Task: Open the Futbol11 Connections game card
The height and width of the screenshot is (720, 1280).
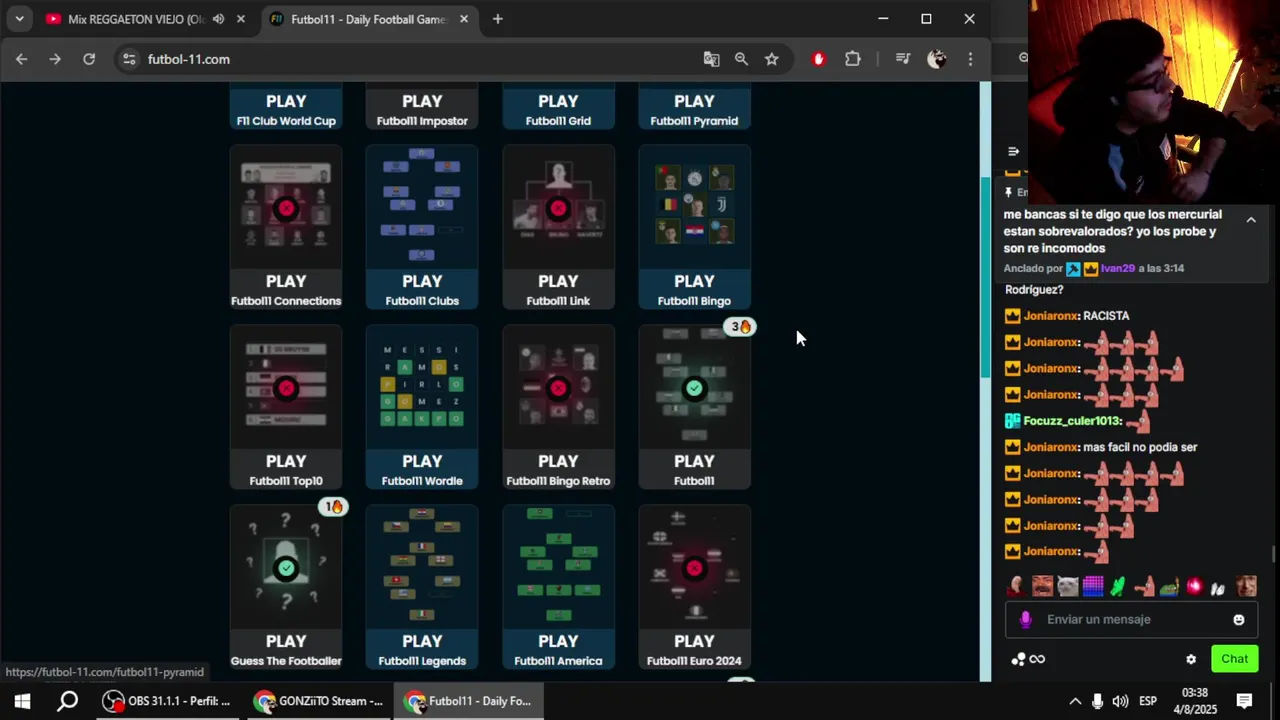Action: coord(286,227)
